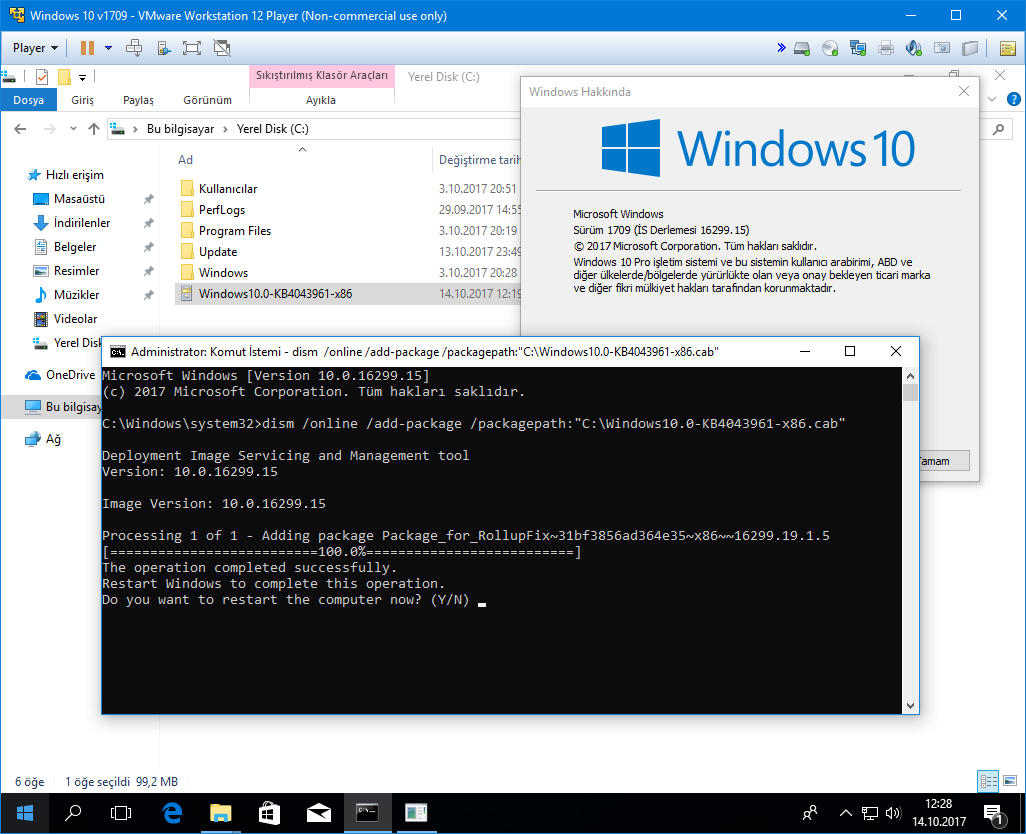Viewport: 1026px width, 834px height.
Task: Open Masaüstü in the sidebar
Action: click(x=79, y=199)
